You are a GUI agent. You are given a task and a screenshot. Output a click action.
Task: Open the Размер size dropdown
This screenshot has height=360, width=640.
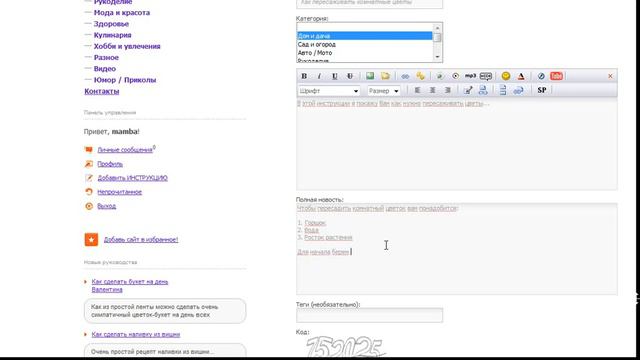point(383,91)
